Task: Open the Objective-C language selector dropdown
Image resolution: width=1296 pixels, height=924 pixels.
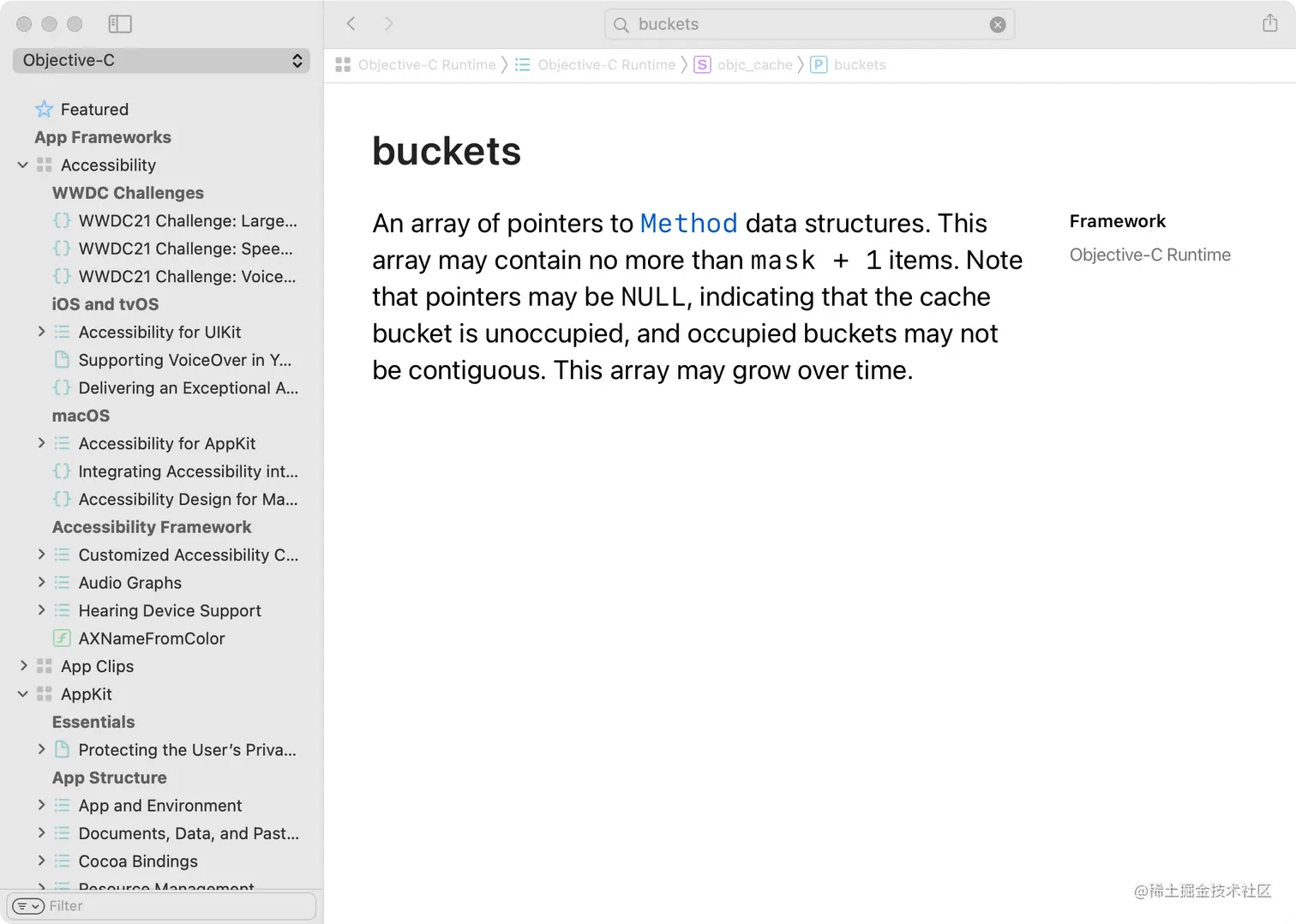Action: 161,60
